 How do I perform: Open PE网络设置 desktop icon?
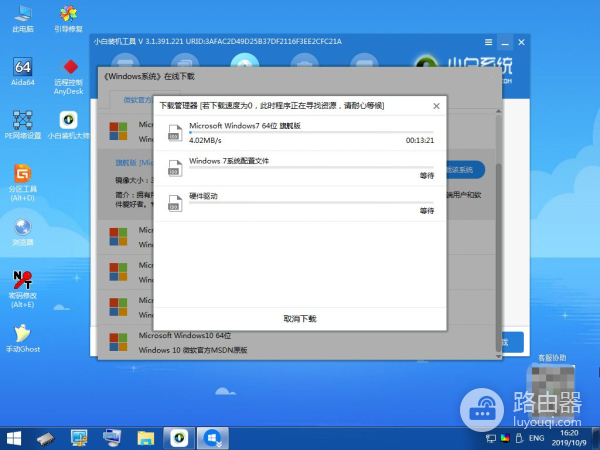(x=23, y=124)
